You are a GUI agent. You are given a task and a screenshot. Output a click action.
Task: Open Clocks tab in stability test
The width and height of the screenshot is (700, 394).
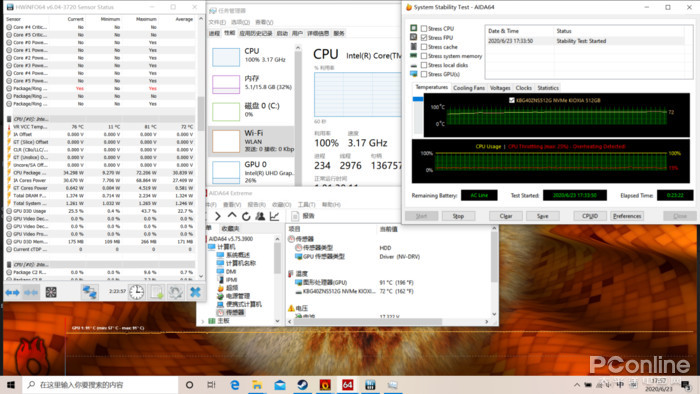pyautogui.click(x=524, y=88)
